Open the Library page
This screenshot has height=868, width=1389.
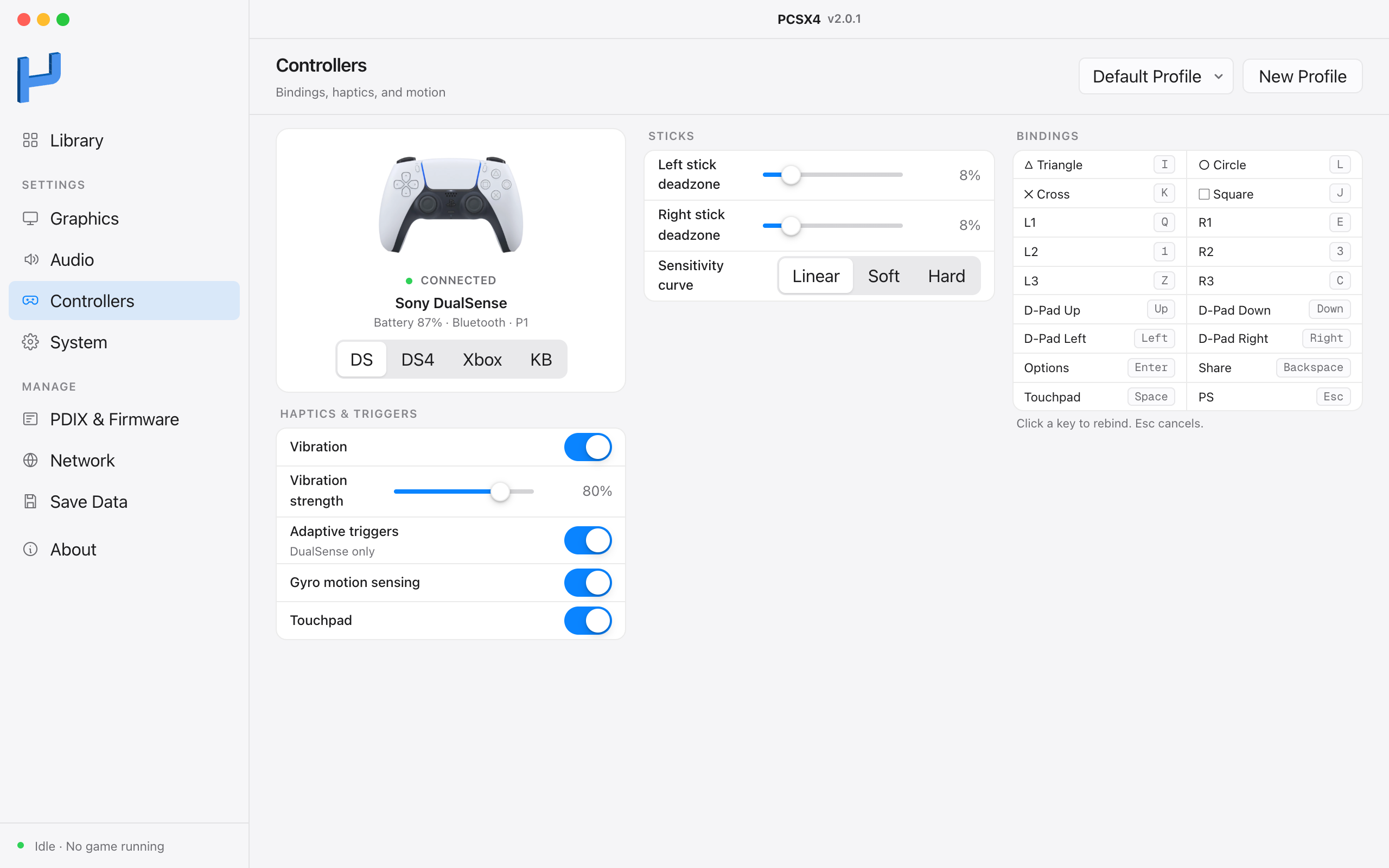click(124, 140)
